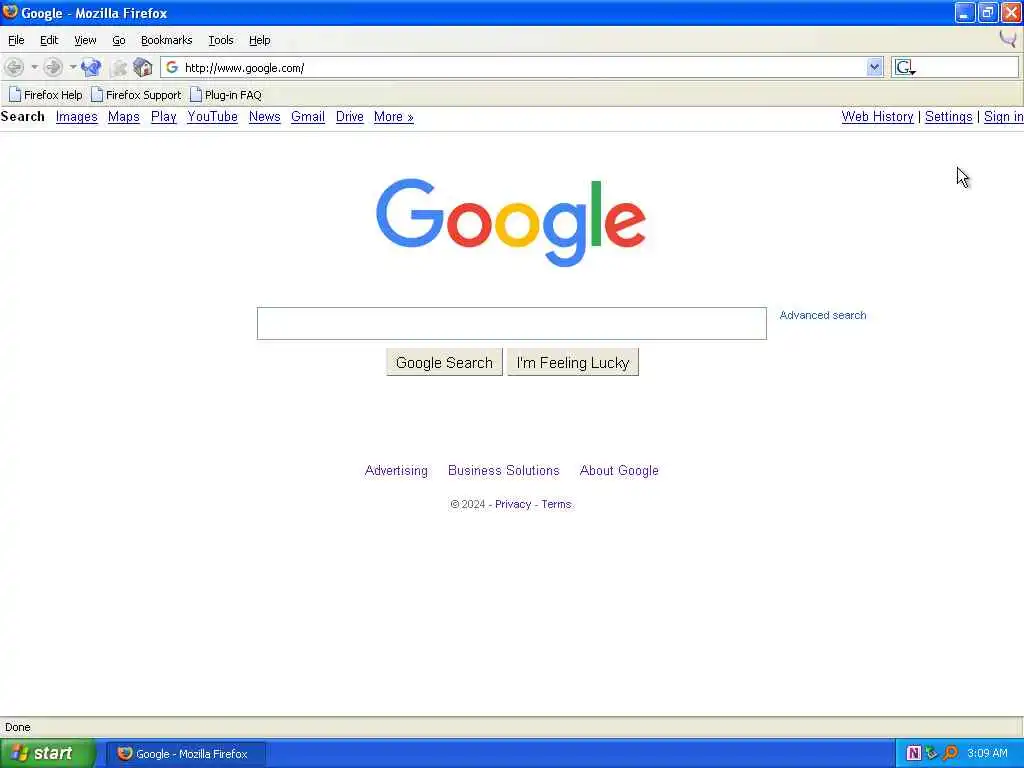The height and width of the screenshot is (768, 1024).
Task: Click the bold Search label
Action: pyautogui.click(x=23, y=116)
